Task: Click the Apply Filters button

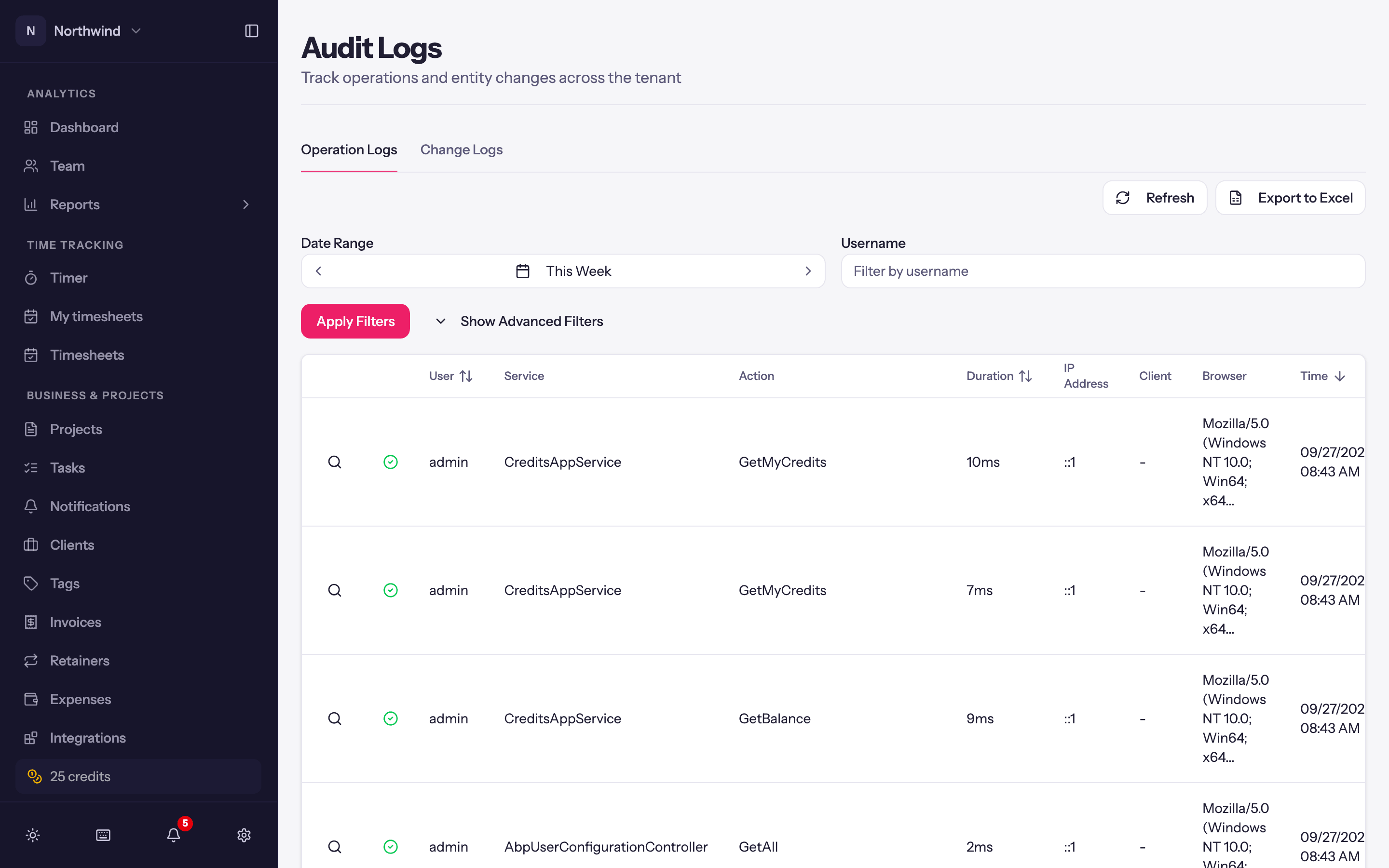Action: [x=355, y=321]
